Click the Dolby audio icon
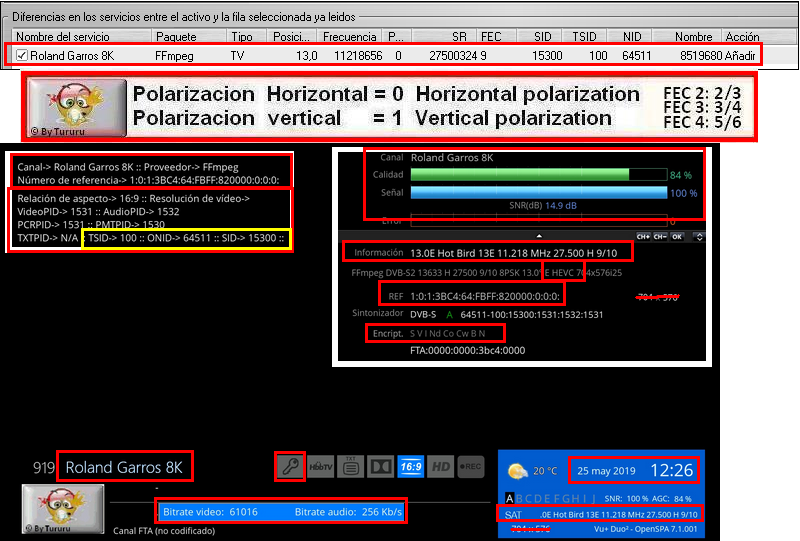 pyautogui.click(x=381, y=466)
